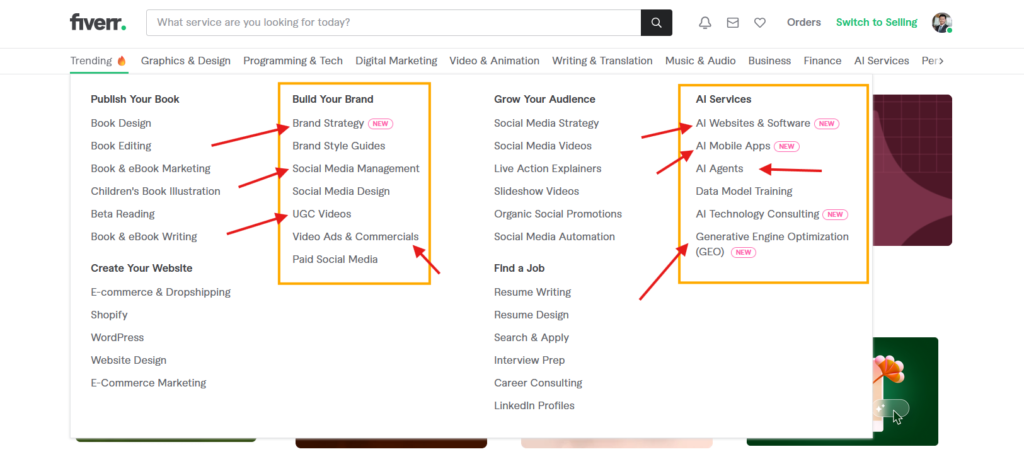Select Social Media Management option
Image resolution: width=1024 pixels, height=459 pixels.
point(355,168)
